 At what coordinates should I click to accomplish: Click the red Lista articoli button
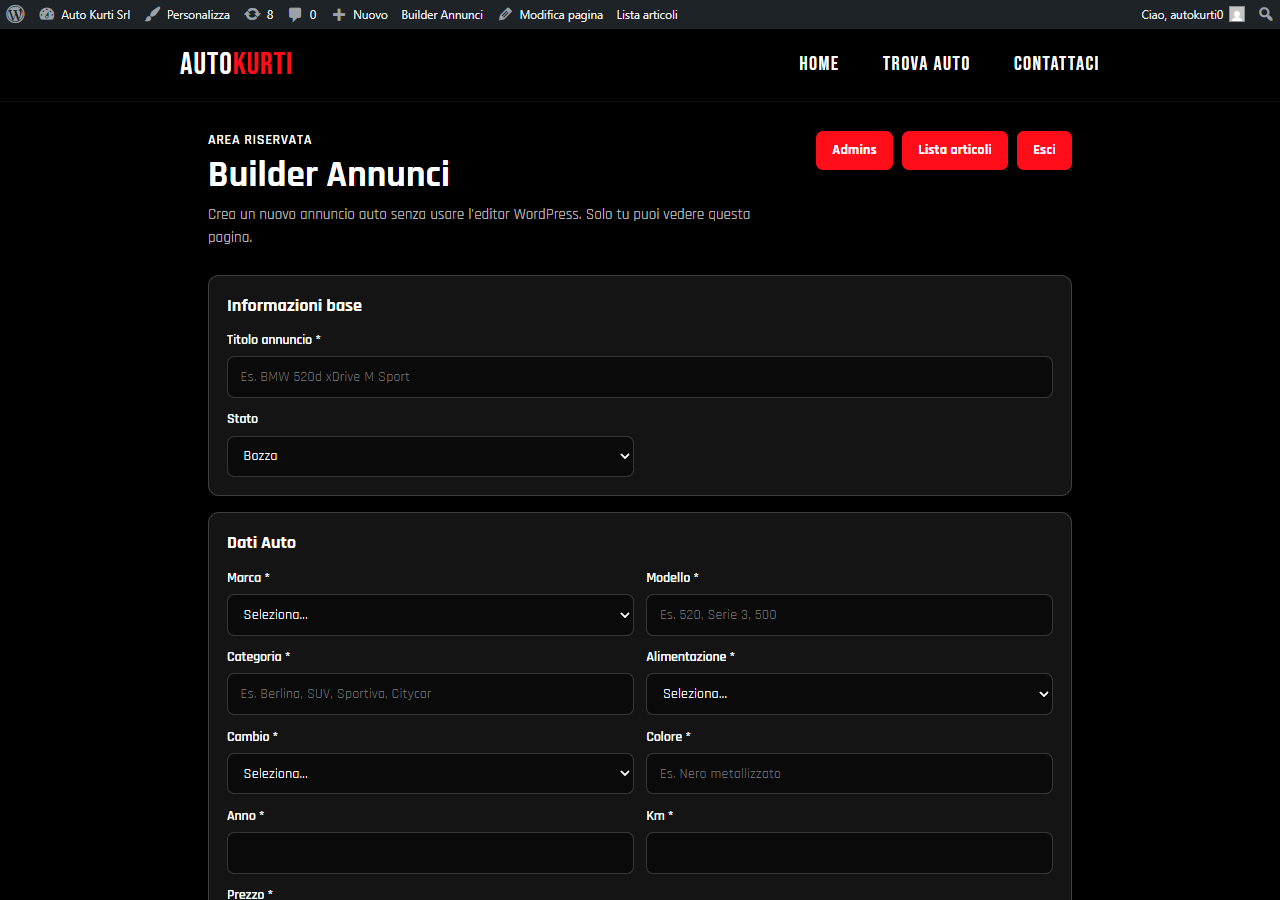tap(955, 150)
